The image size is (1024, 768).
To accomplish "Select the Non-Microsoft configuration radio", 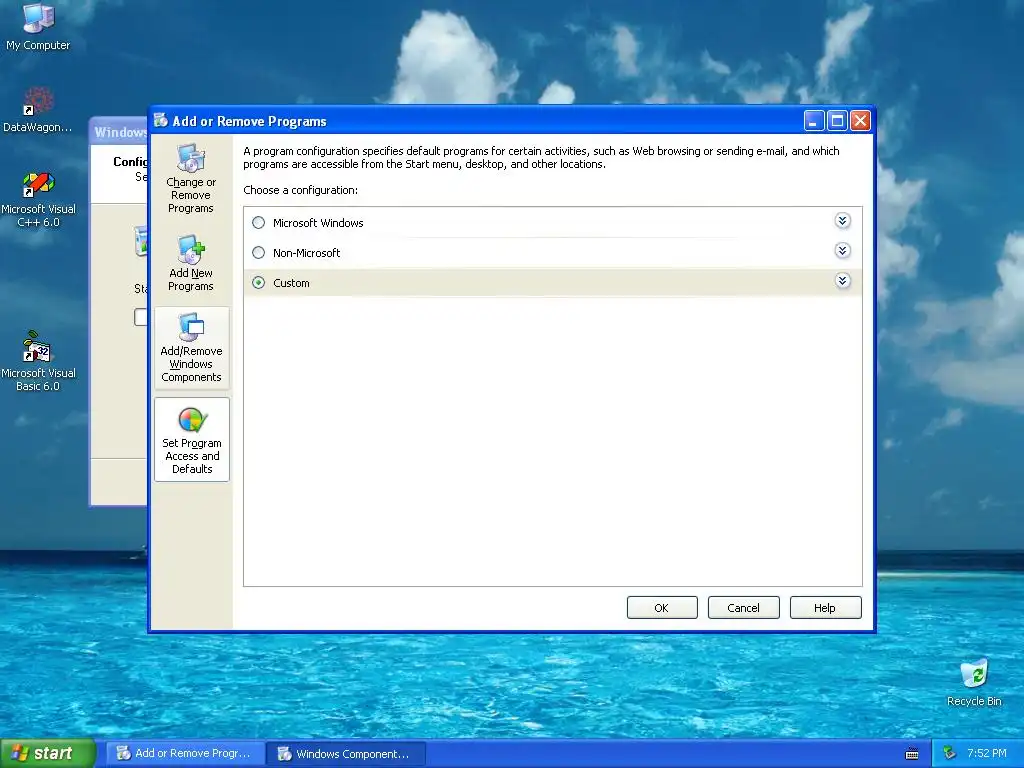I will [x=259, y=253].
